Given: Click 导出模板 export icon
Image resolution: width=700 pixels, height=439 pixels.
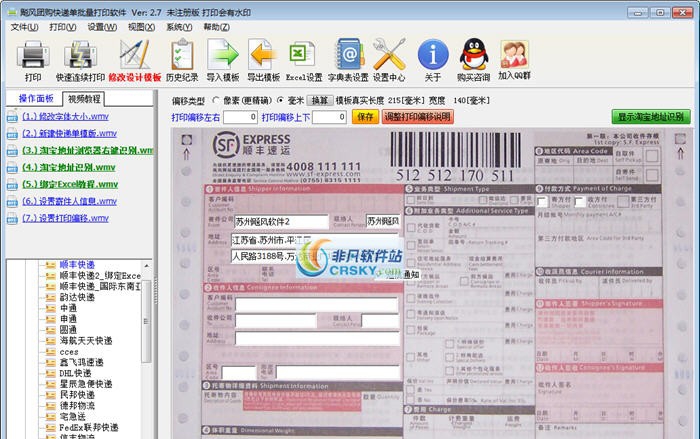Looking at the screenshot, I should [x=262, y=54].
